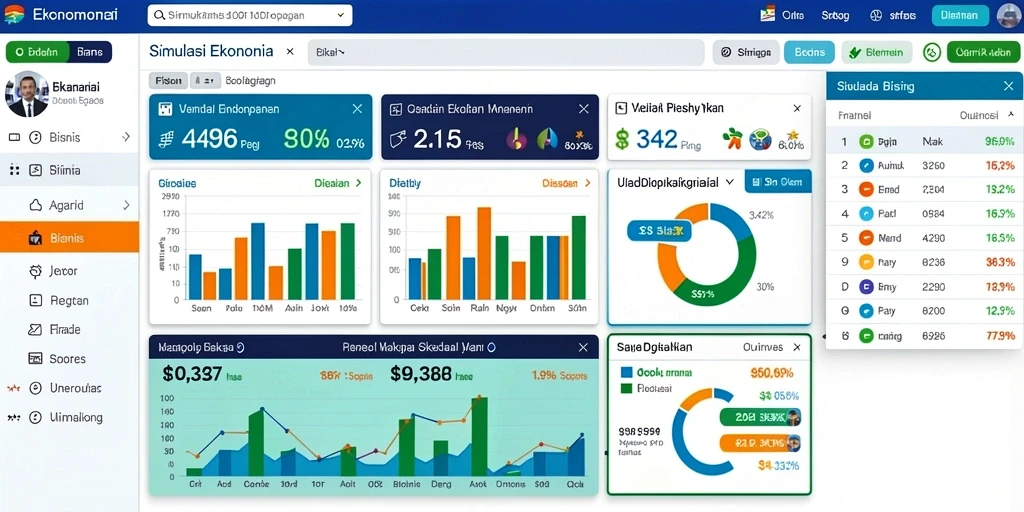Viewport: 1024px width, 512px height.
Task: Toggle the Ooolk nnanai blue legend checkbox
Action: point(626,372)
